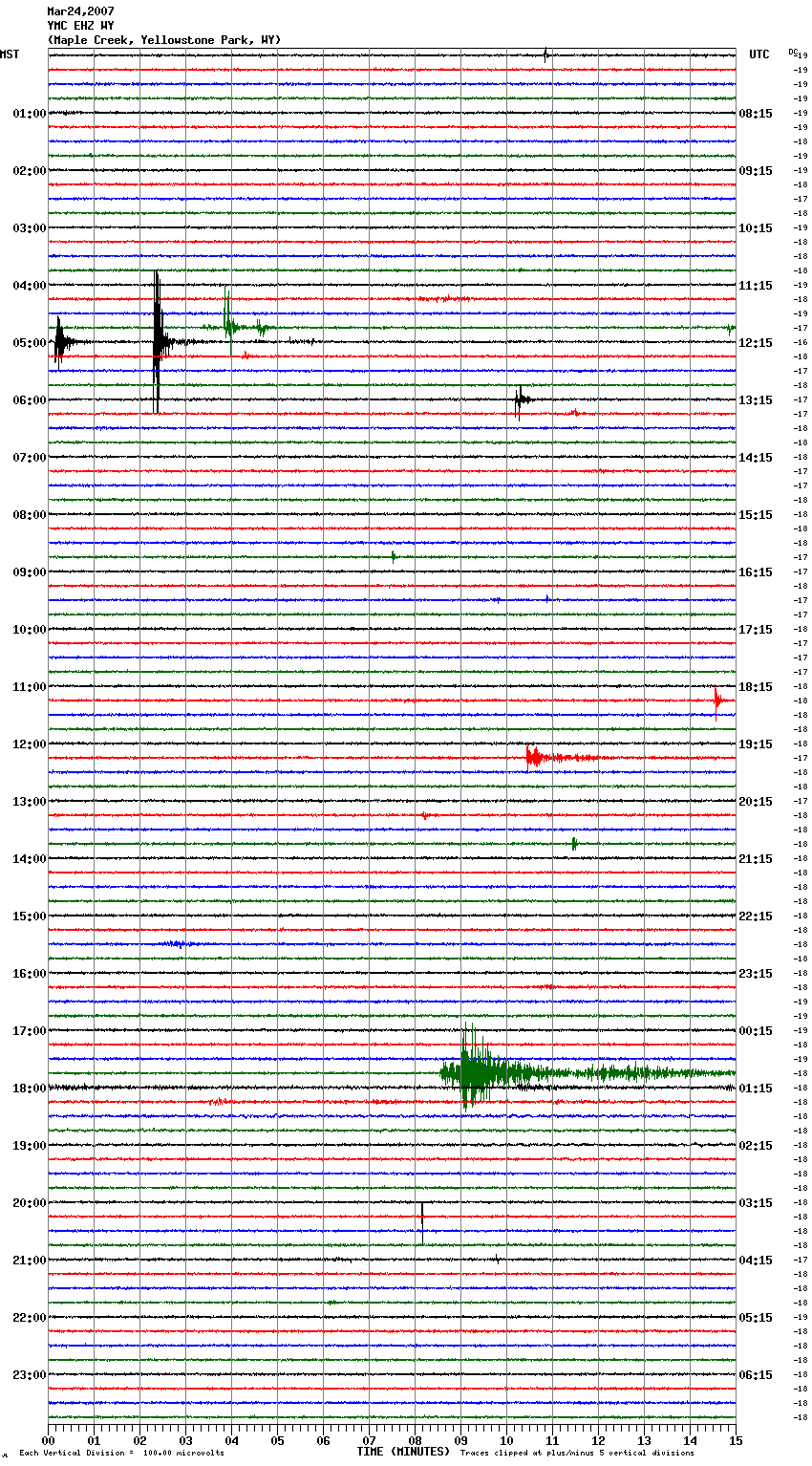
Task: Select the 23:00 MST hour label
Action: coord(29,1375)
